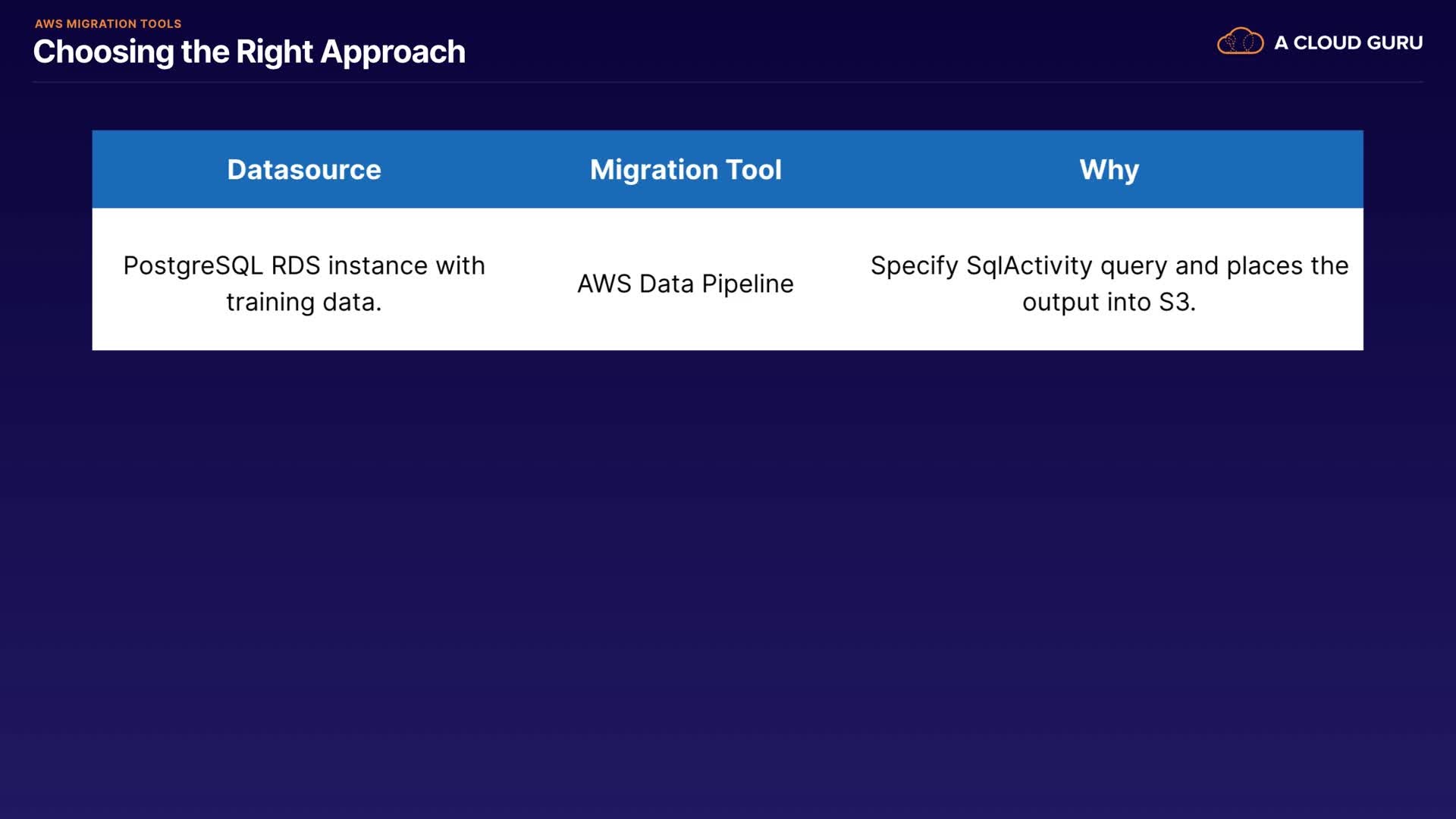The width and height of the screenshot is (1456, 819).
Task: Click the Migration Tool column header
Action: pyautogui.click(x=686, y=170)
